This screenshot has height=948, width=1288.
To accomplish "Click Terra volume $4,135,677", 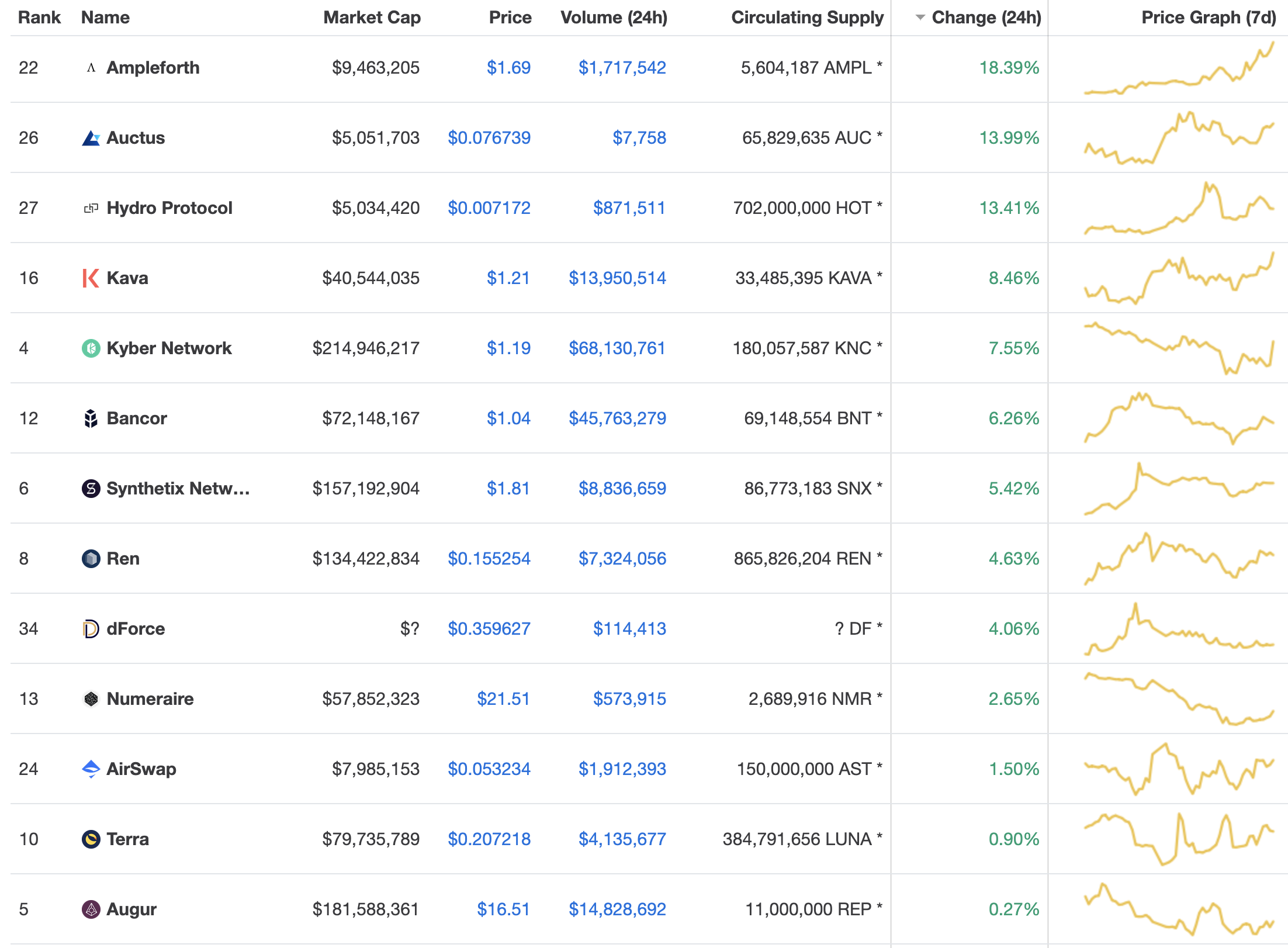I will click(x=622, y=839).
